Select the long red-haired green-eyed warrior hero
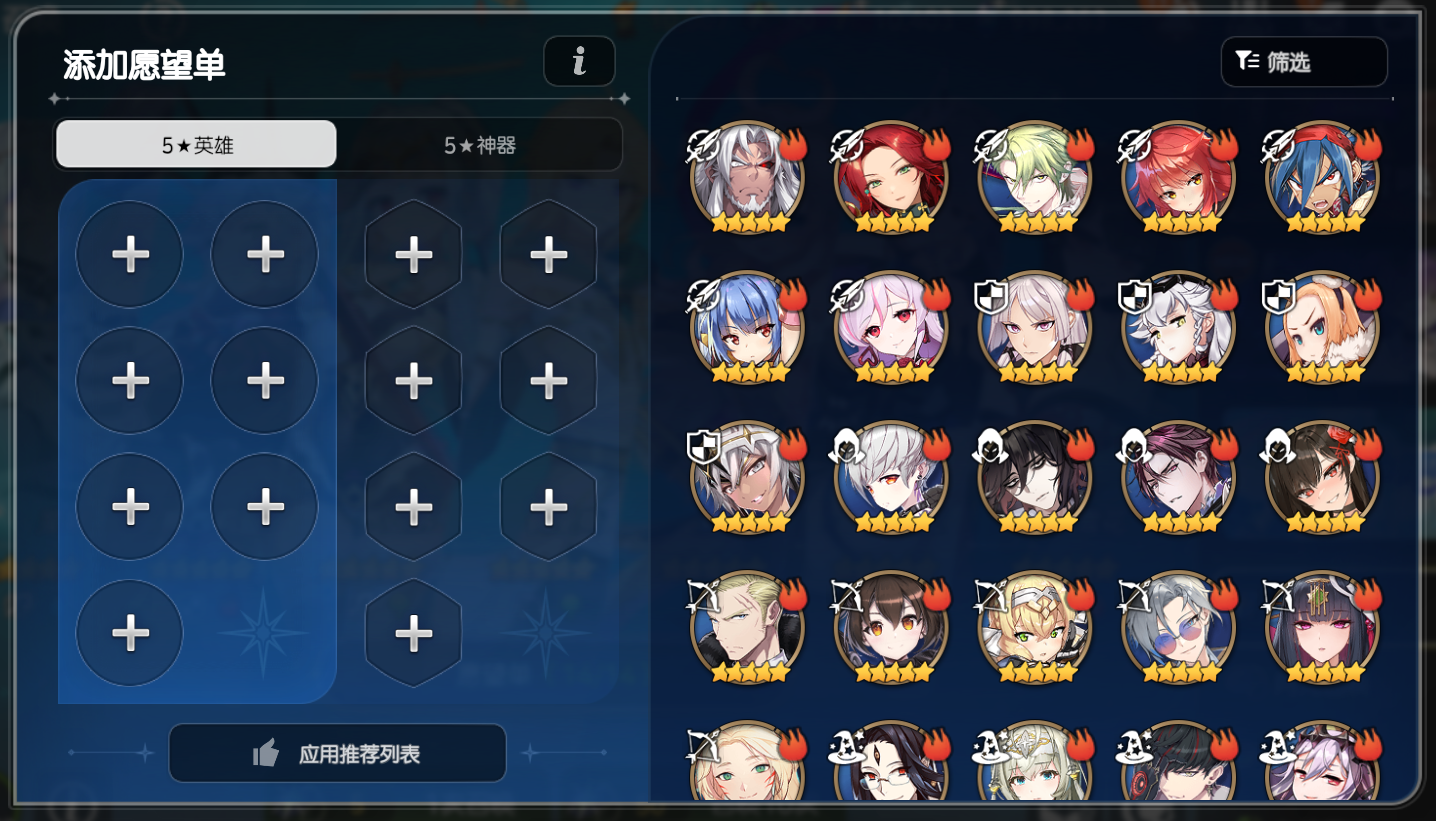This screenshot has width=1436, height=821. 891,178
